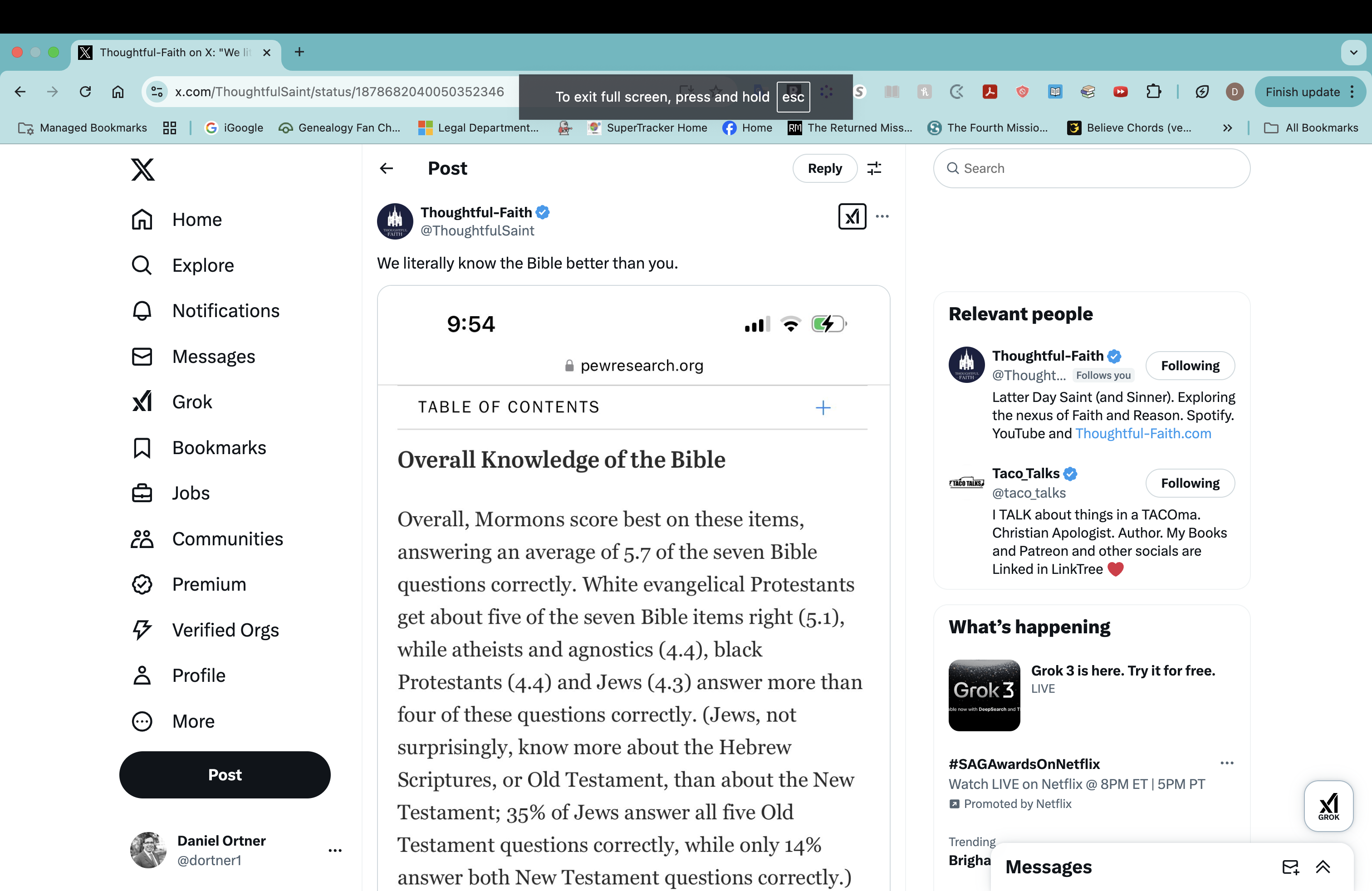This screenshot has height=891, width=1372.
Task: Click the X logo icon in the sidebar
Action: pos(142,169)
